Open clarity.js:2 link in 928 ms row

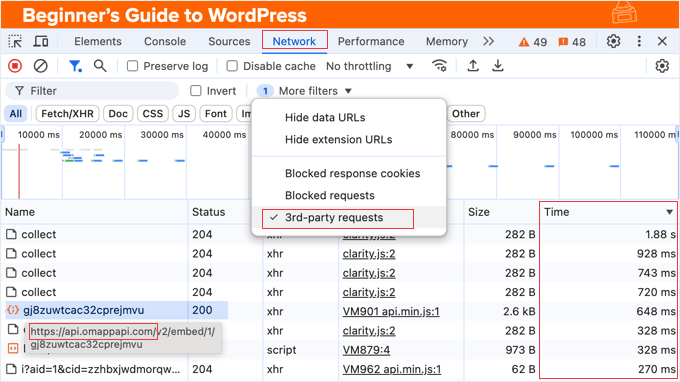(369, 254)
